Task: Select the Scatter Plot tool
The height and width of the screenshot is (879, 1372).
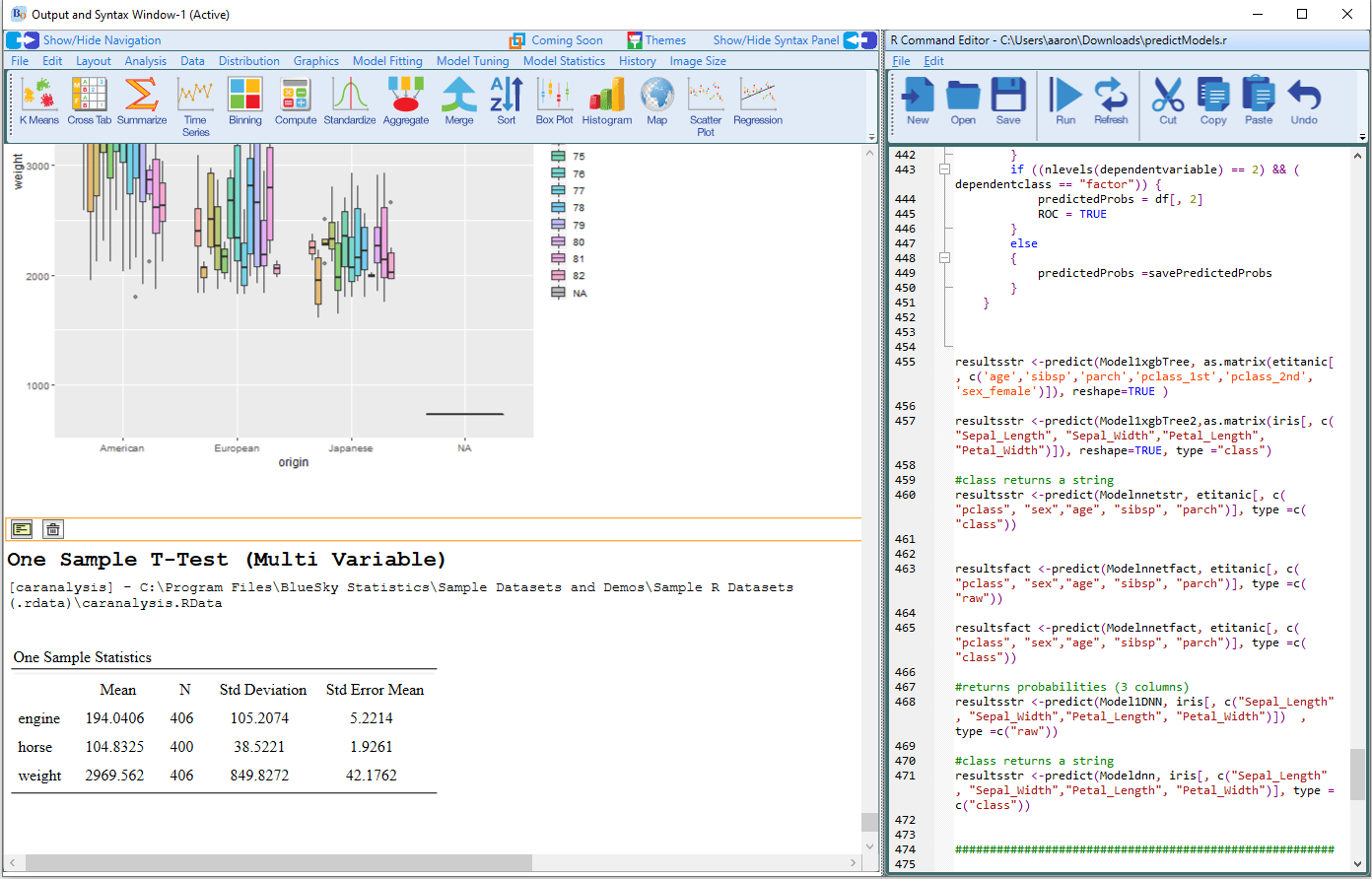Action: pyautogui.click(x=706, y=101)
